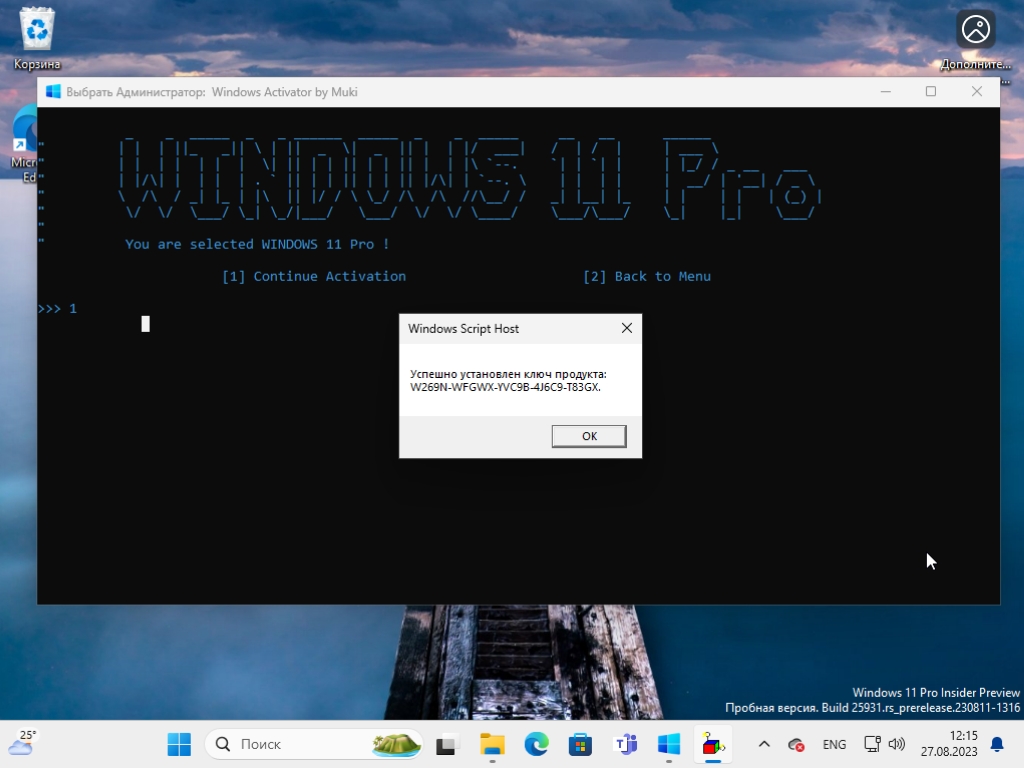Open the clock and date 27.08.2023

tap(949, 744)
